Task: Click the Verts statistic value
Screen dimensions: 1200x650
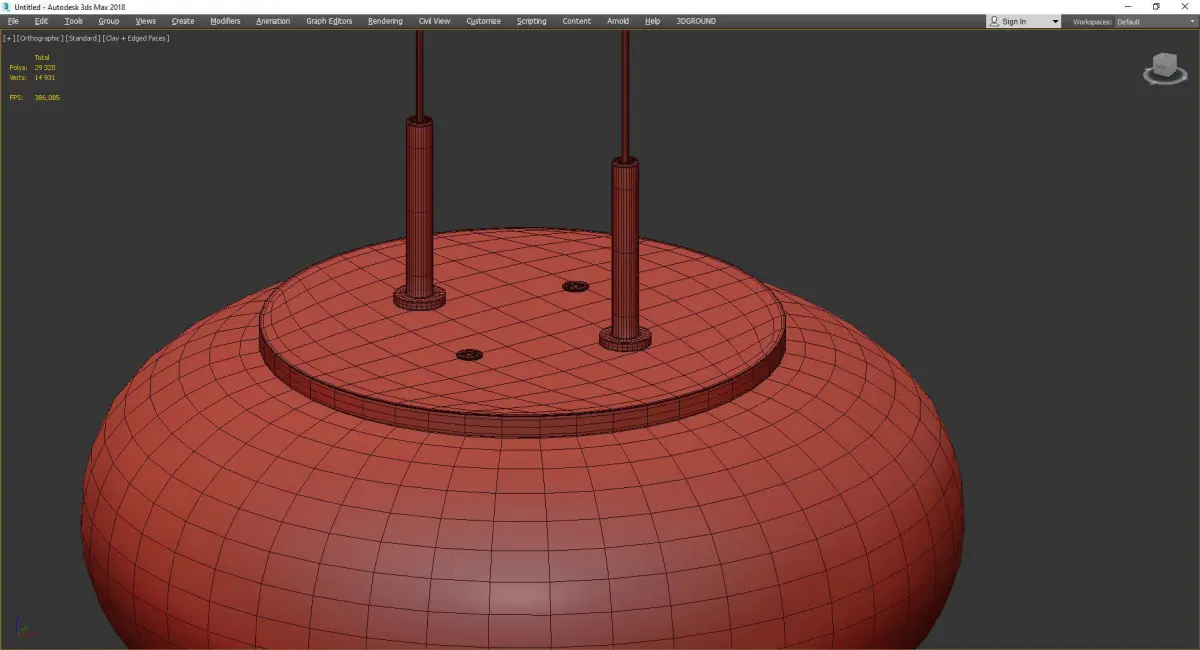Action: click(44, 77)
